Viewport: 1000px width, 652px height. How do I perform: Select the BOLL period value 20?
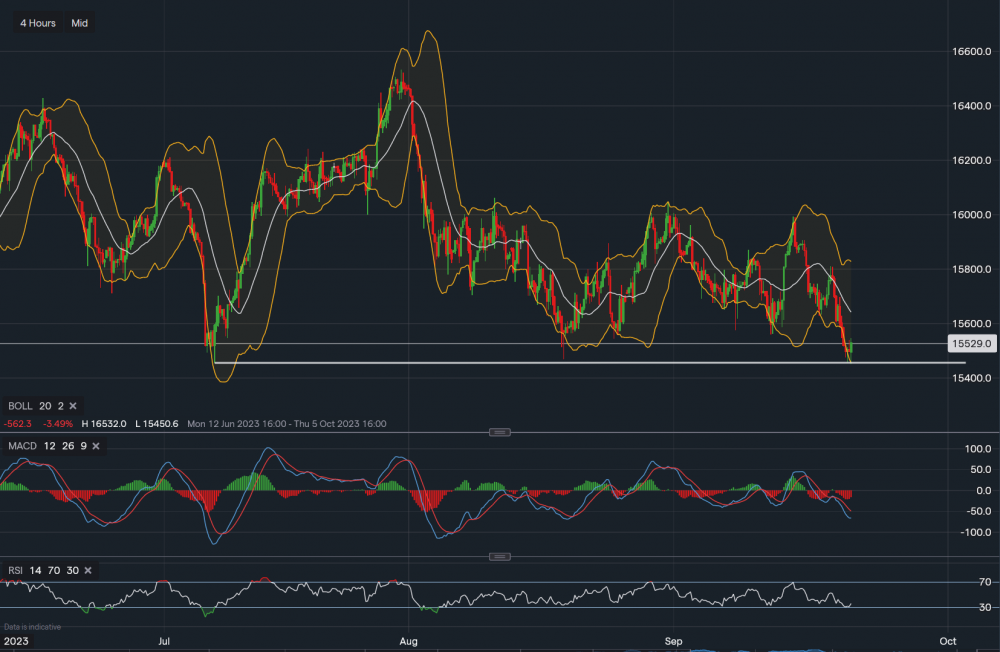click(x=45, y=406)
